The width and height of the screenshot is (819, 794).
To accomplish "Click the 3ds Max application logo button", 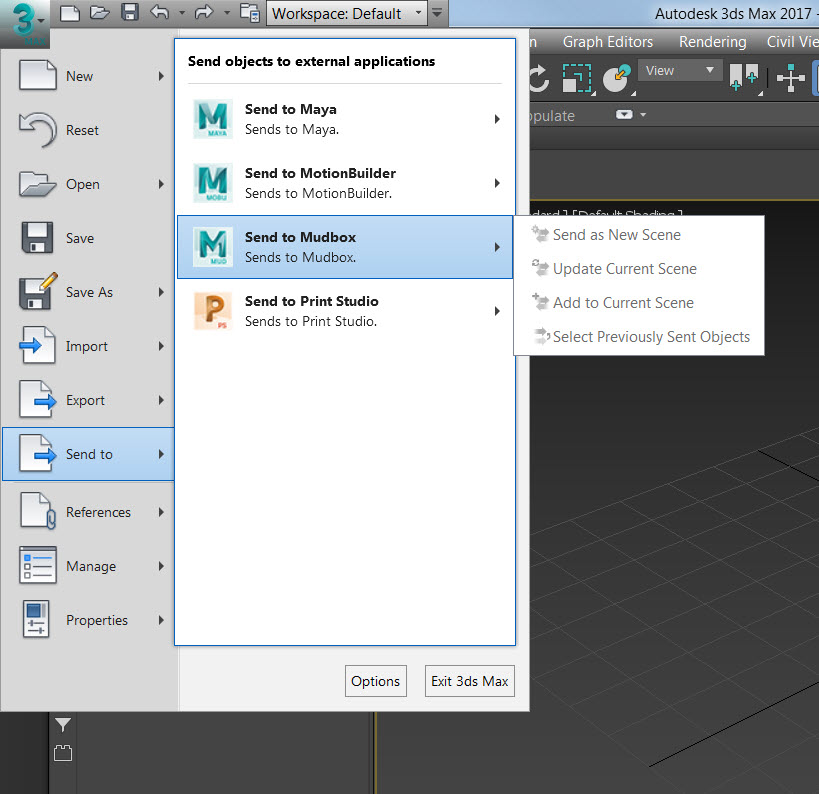I will pyautogui.click(x=25, y=24).
